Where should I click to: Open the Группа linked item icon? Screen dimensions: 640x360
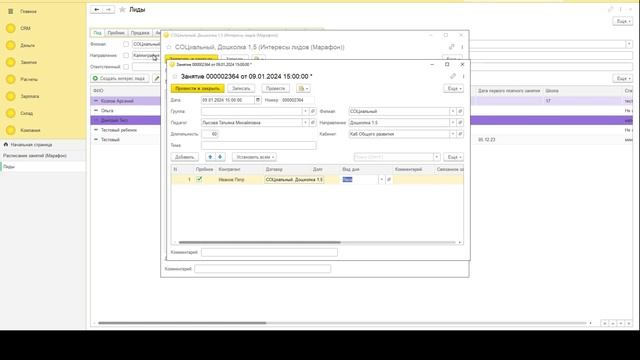click(313, 111)
